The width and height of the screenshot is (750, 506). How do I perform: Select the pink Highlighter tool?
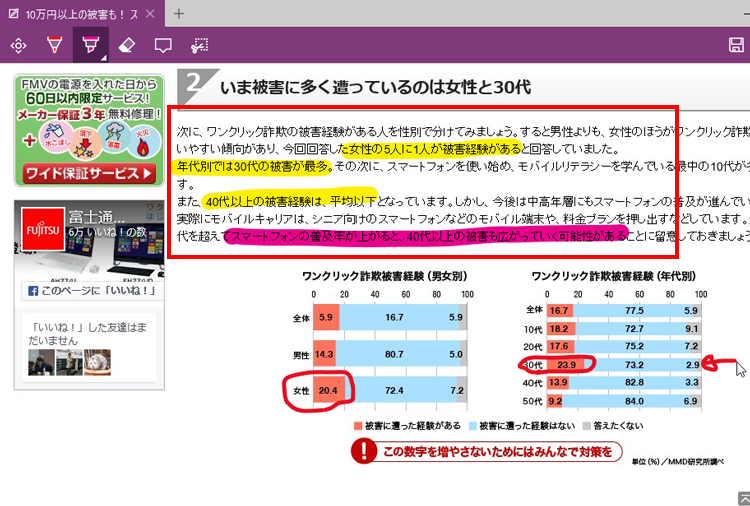(x=90, y=45)
